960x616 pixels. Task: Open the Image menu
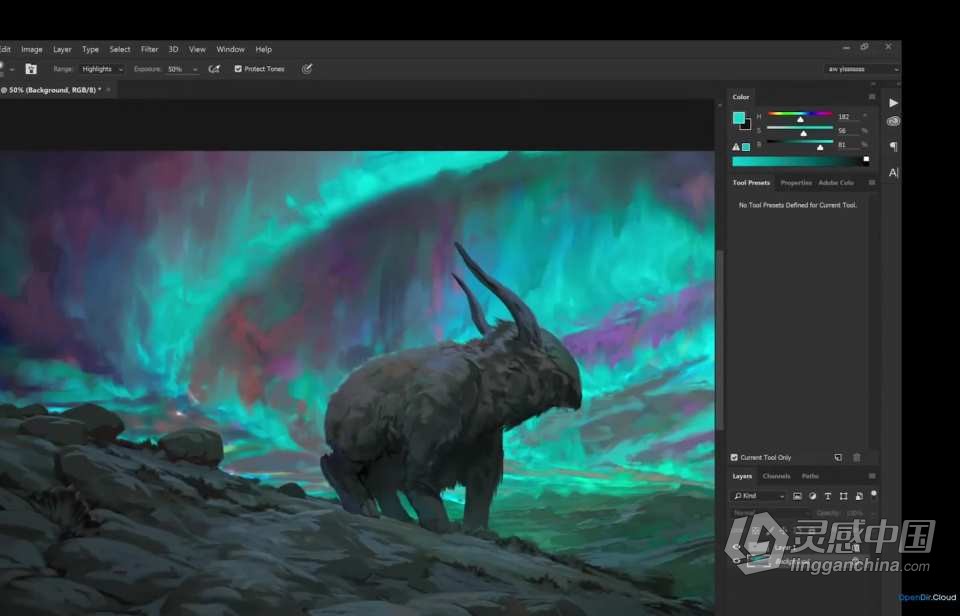[32, 50]
